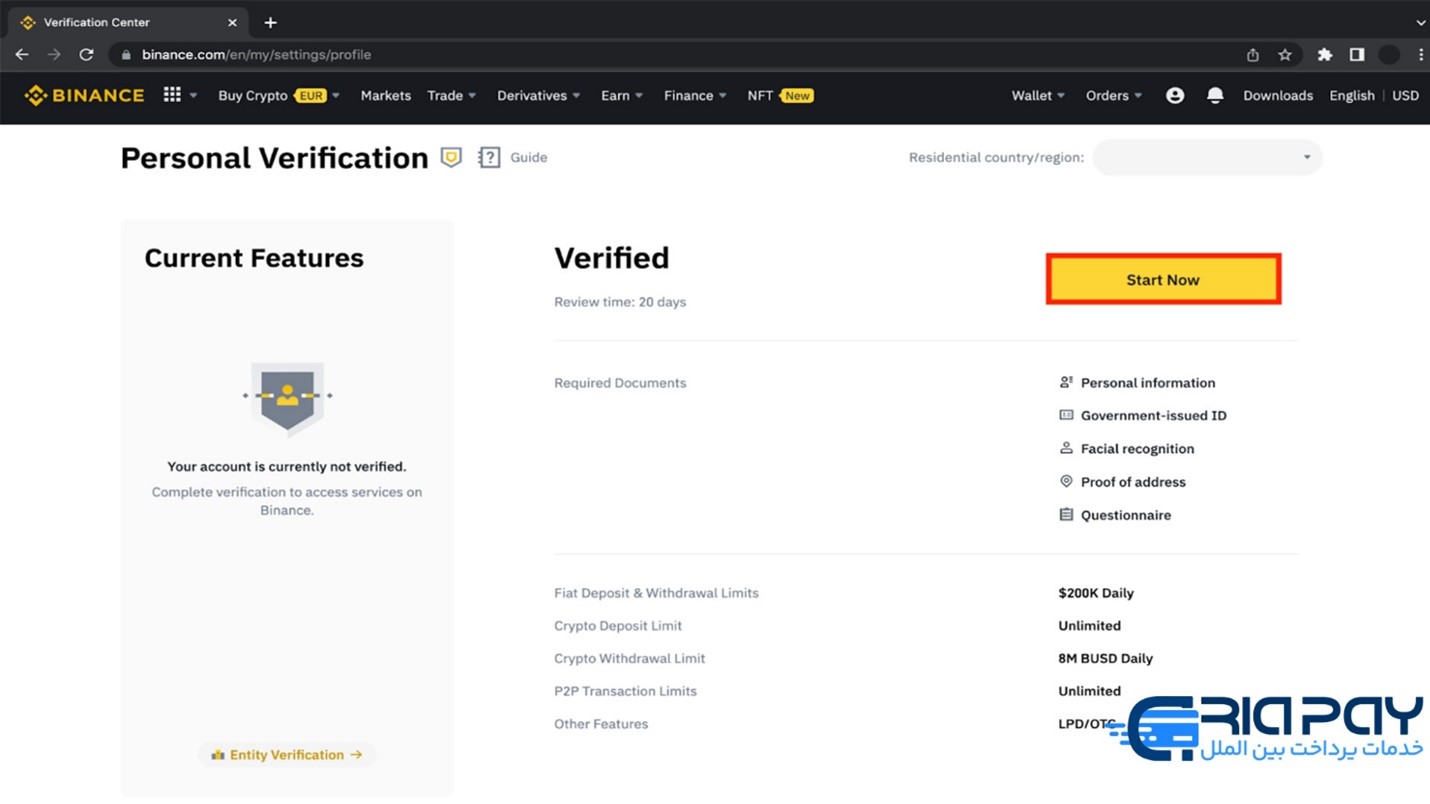
Task: Open browser extensions puzzle icon
Action: [1325, 55]
